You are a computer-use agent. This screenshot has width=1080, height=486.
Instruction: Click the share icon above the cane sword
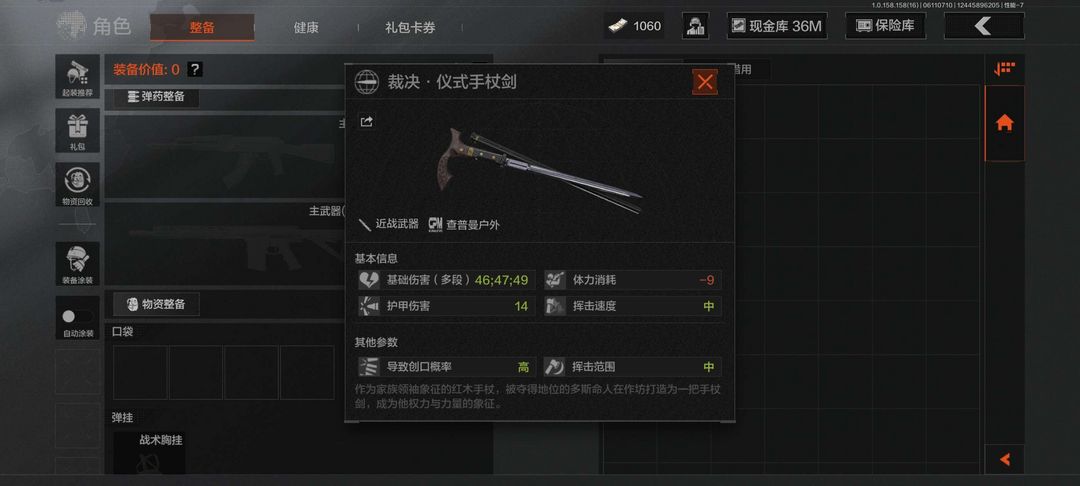366,122
